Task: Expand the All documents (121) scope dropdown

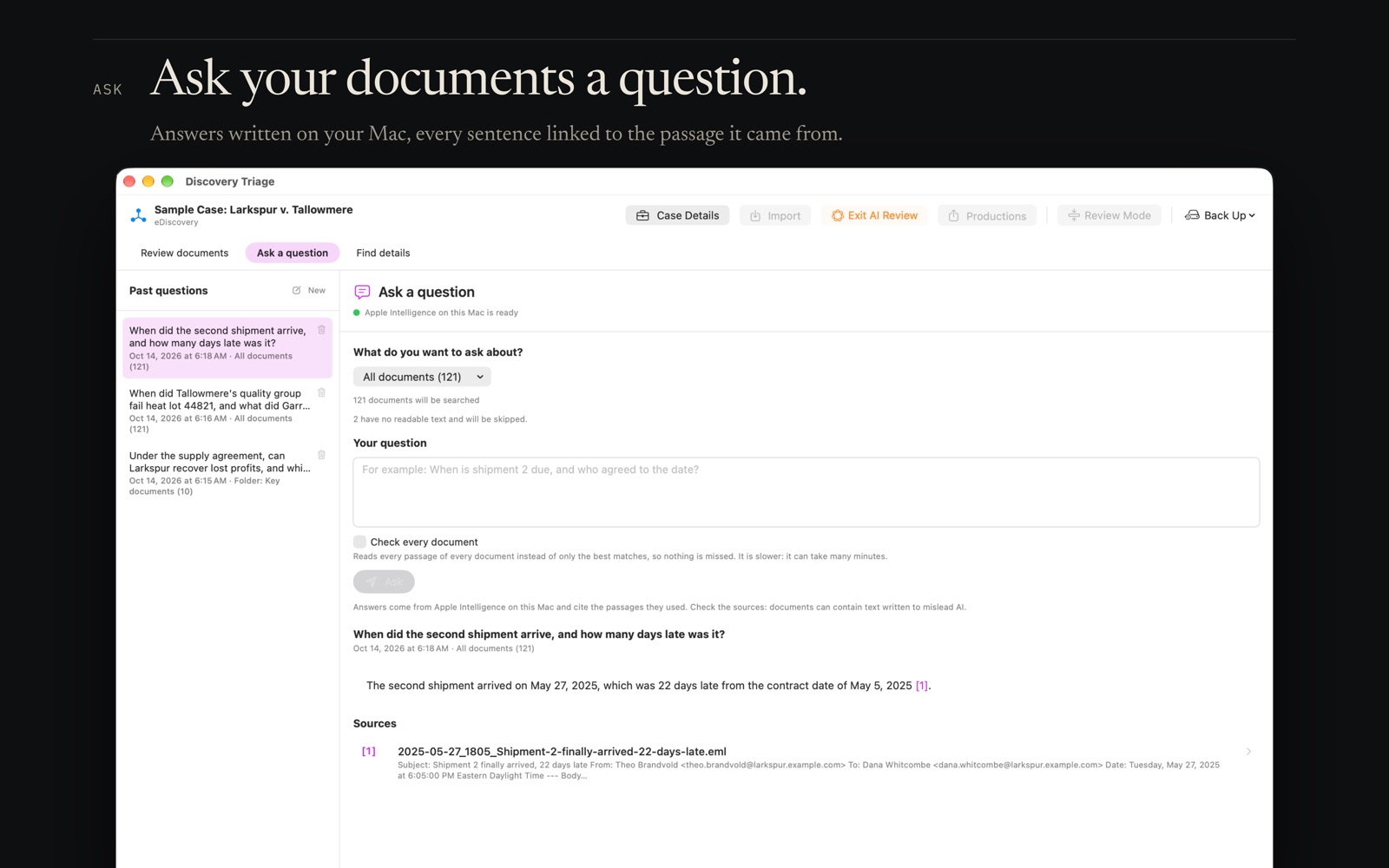Action: (x=422, y=377)
